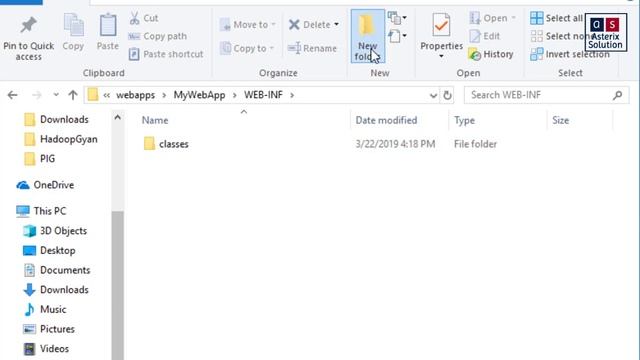Navigate to webapps in breadcrumb

(136, 95)
